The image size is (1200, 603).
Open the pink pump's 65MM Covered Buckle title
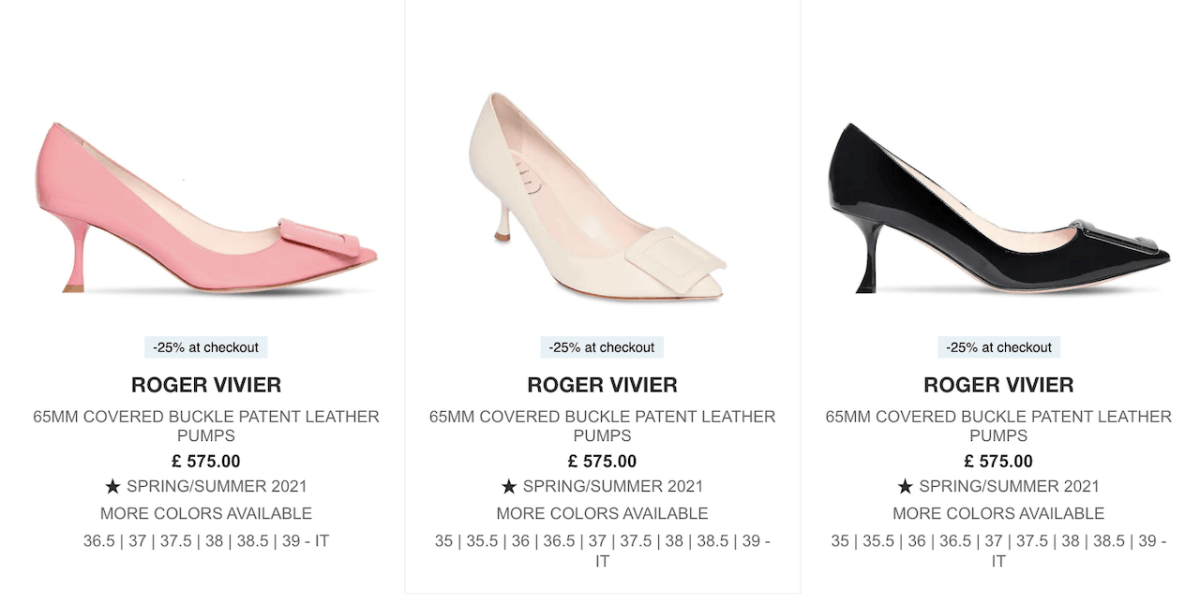pos(206,426)
